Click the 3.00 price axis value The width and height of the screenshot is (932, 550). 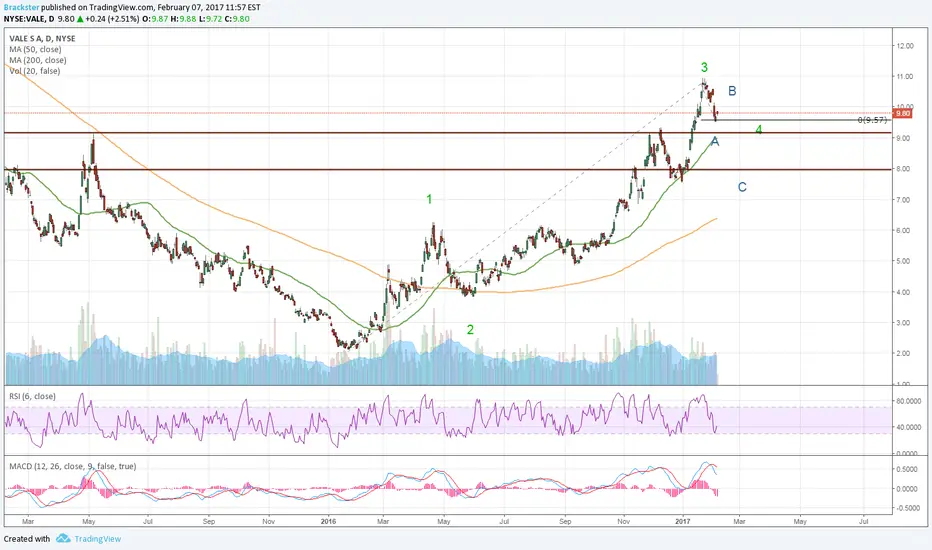(905, 323)
